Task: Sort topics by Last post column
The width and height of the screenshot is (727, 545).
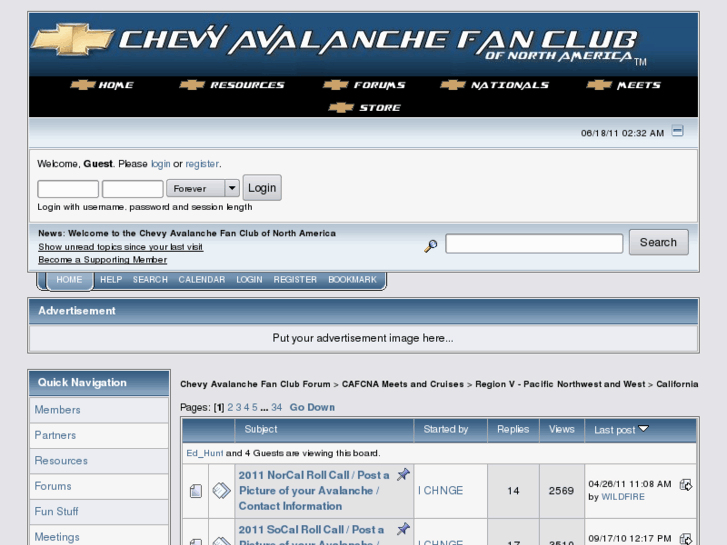Action: click(x=614, y=430)
